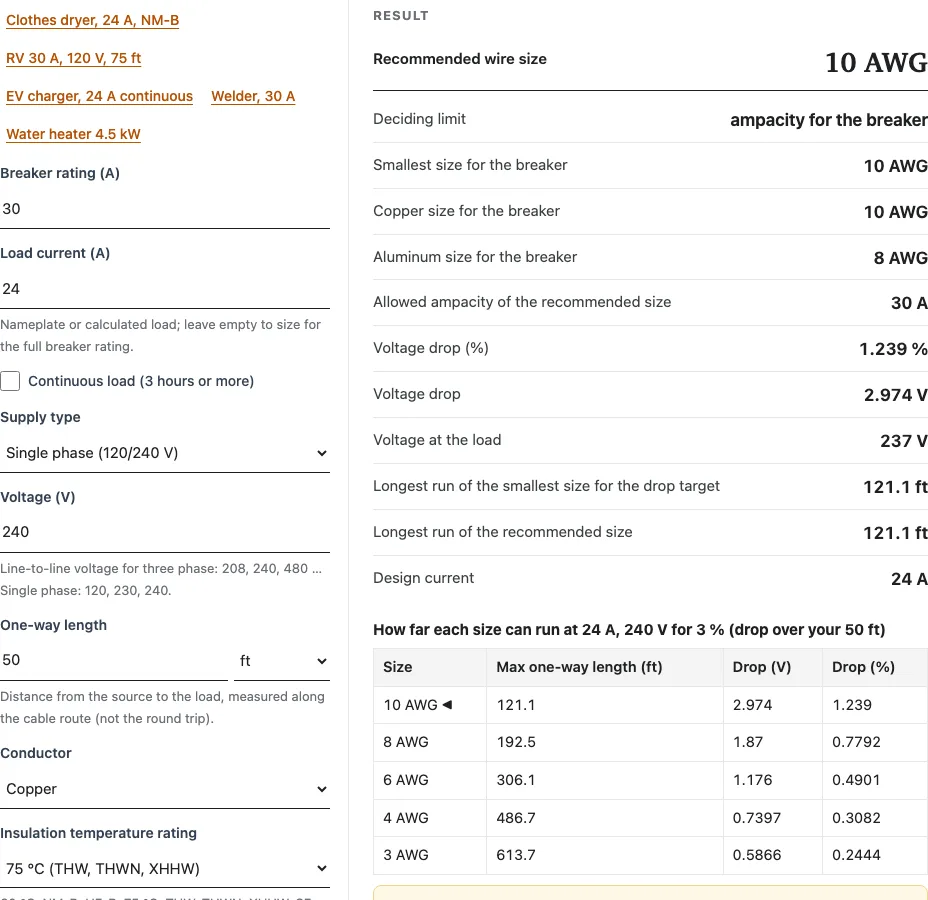
Task: Click the Breaker rating (A) input field
Action: coord(165,209)
